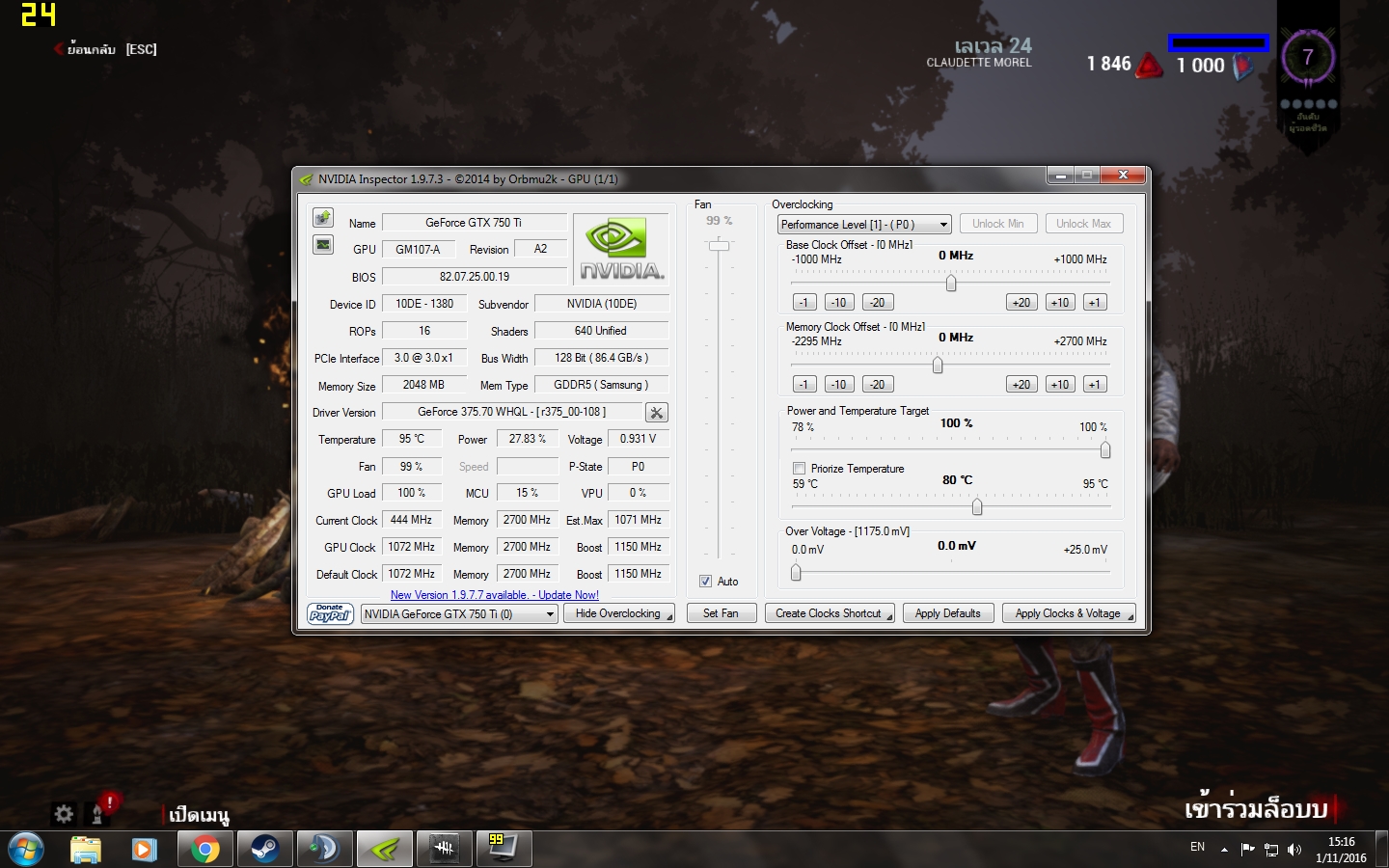
Task: Click the fan speed slider handle
Action: coord(719,246)
